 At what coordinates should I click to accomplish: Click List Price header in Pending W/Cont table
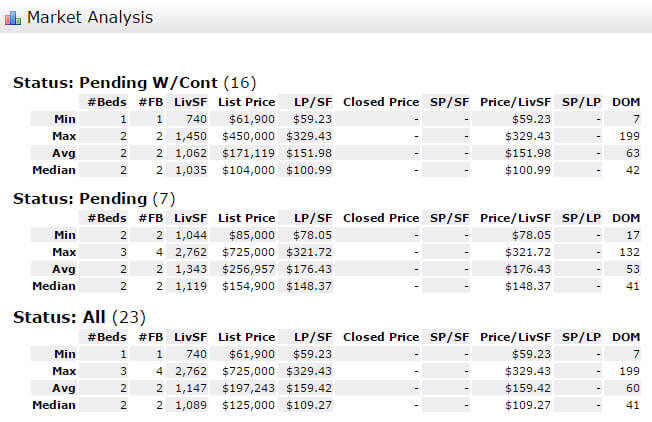coord(246,101)
